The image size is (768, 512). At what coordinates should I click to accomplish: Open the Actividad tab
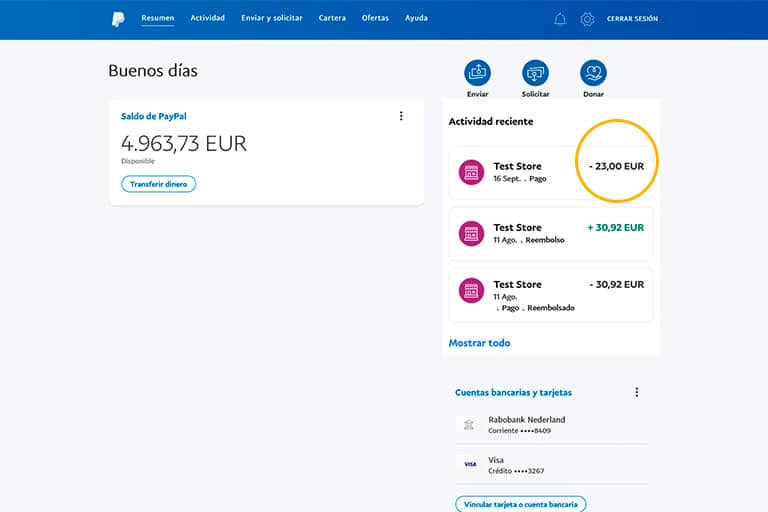208,18
